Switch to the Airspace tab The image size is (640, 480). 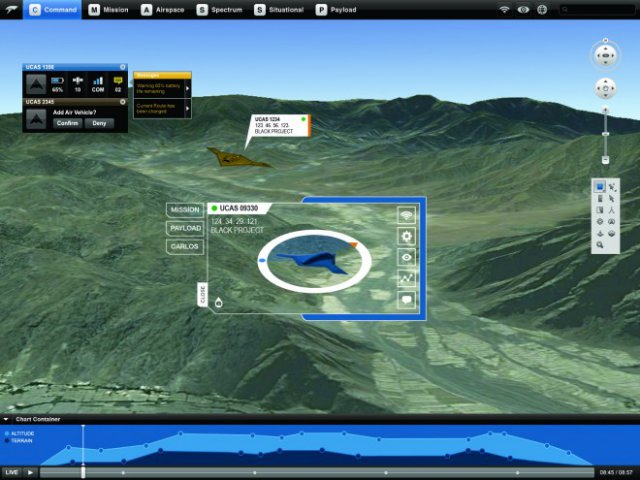point(167,10)
